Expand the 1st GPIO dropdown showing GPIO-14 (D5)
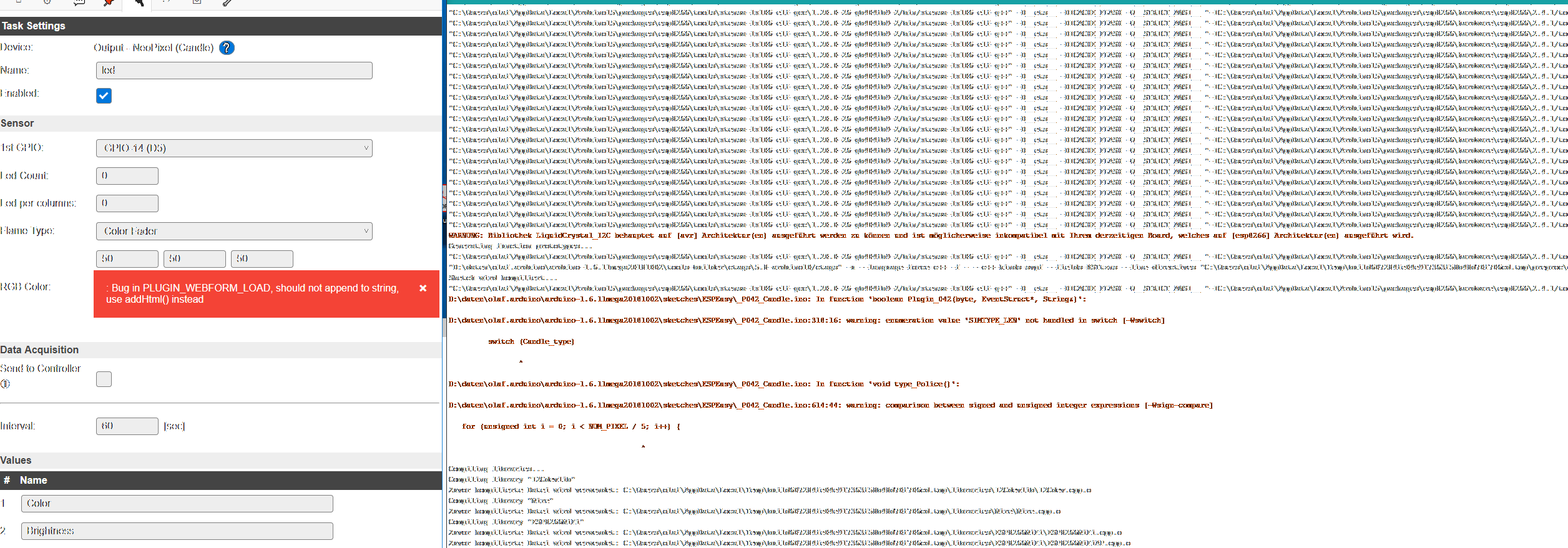 234,148
